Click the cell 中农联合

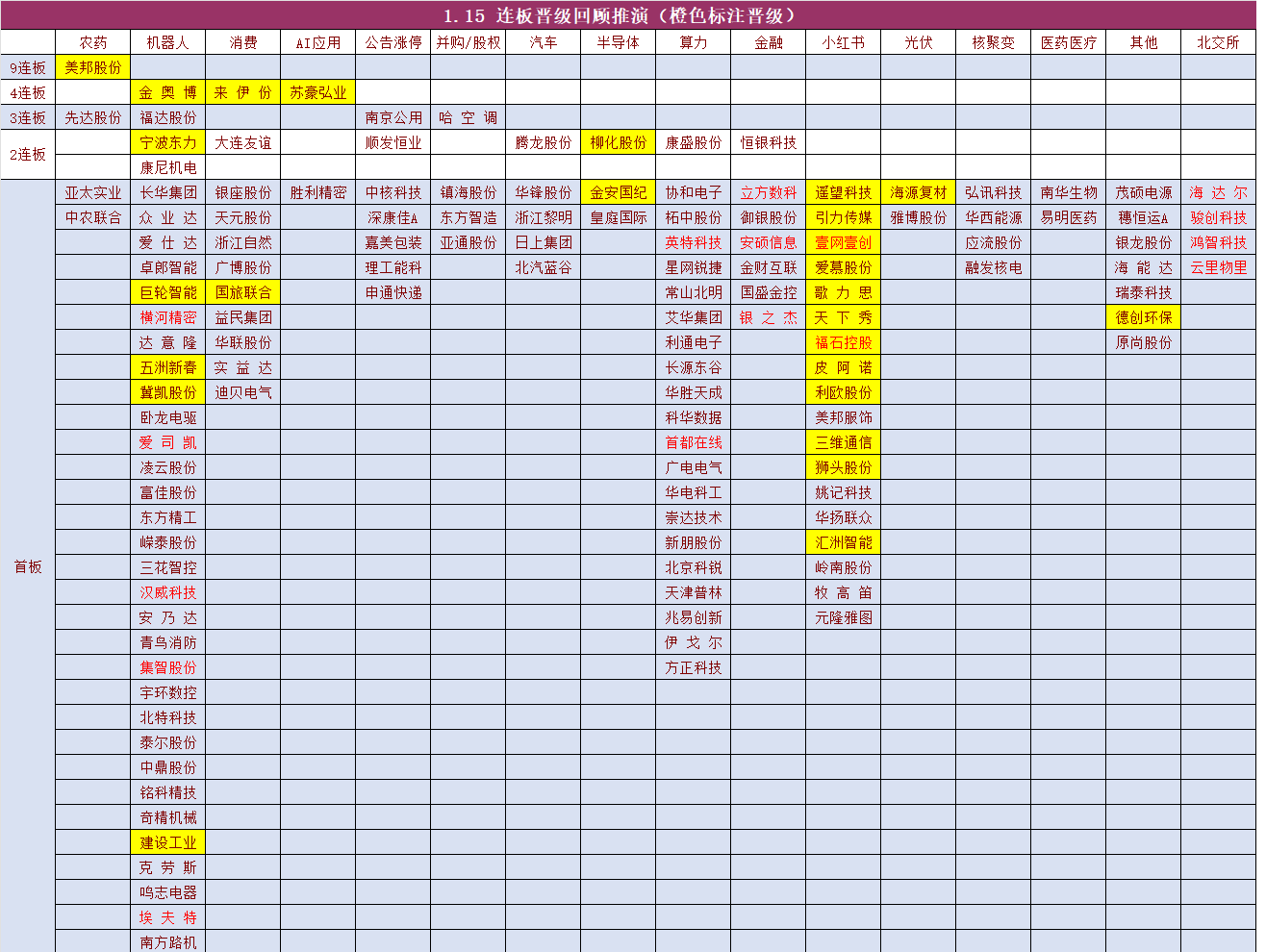(x=93, y=217)
